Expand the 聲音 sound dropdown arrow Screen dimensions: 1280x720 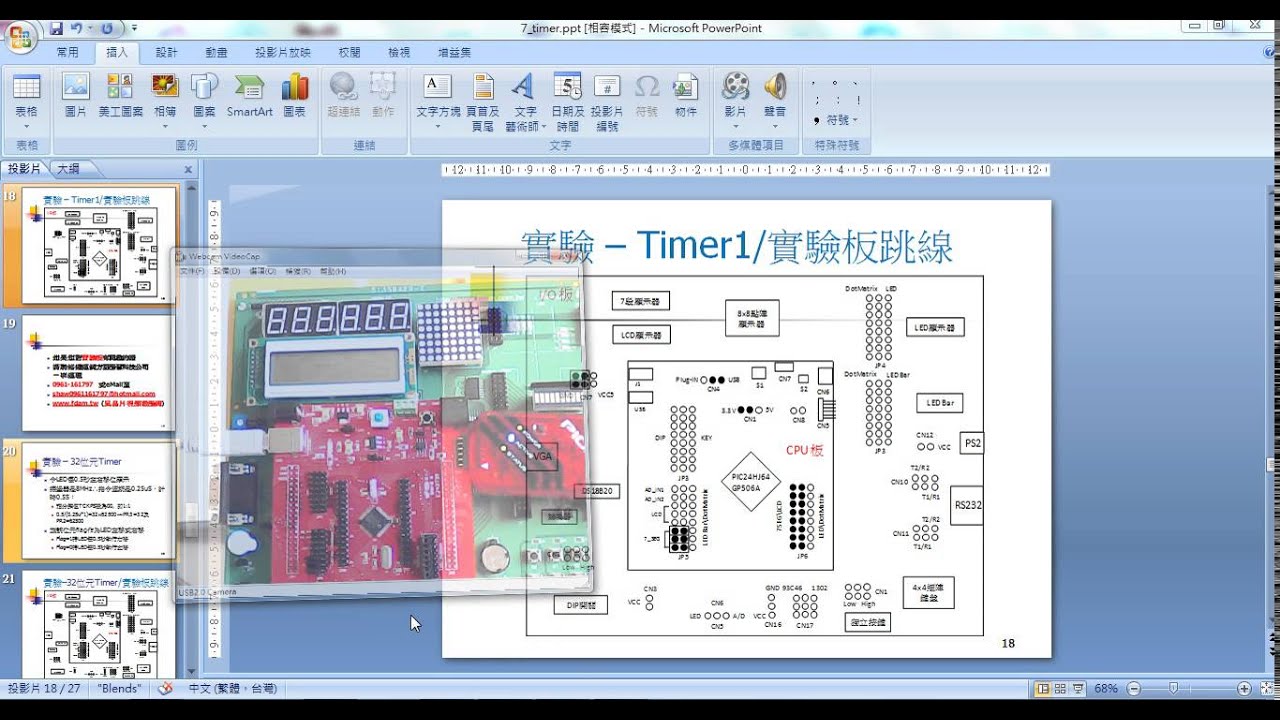coord(775,127)
